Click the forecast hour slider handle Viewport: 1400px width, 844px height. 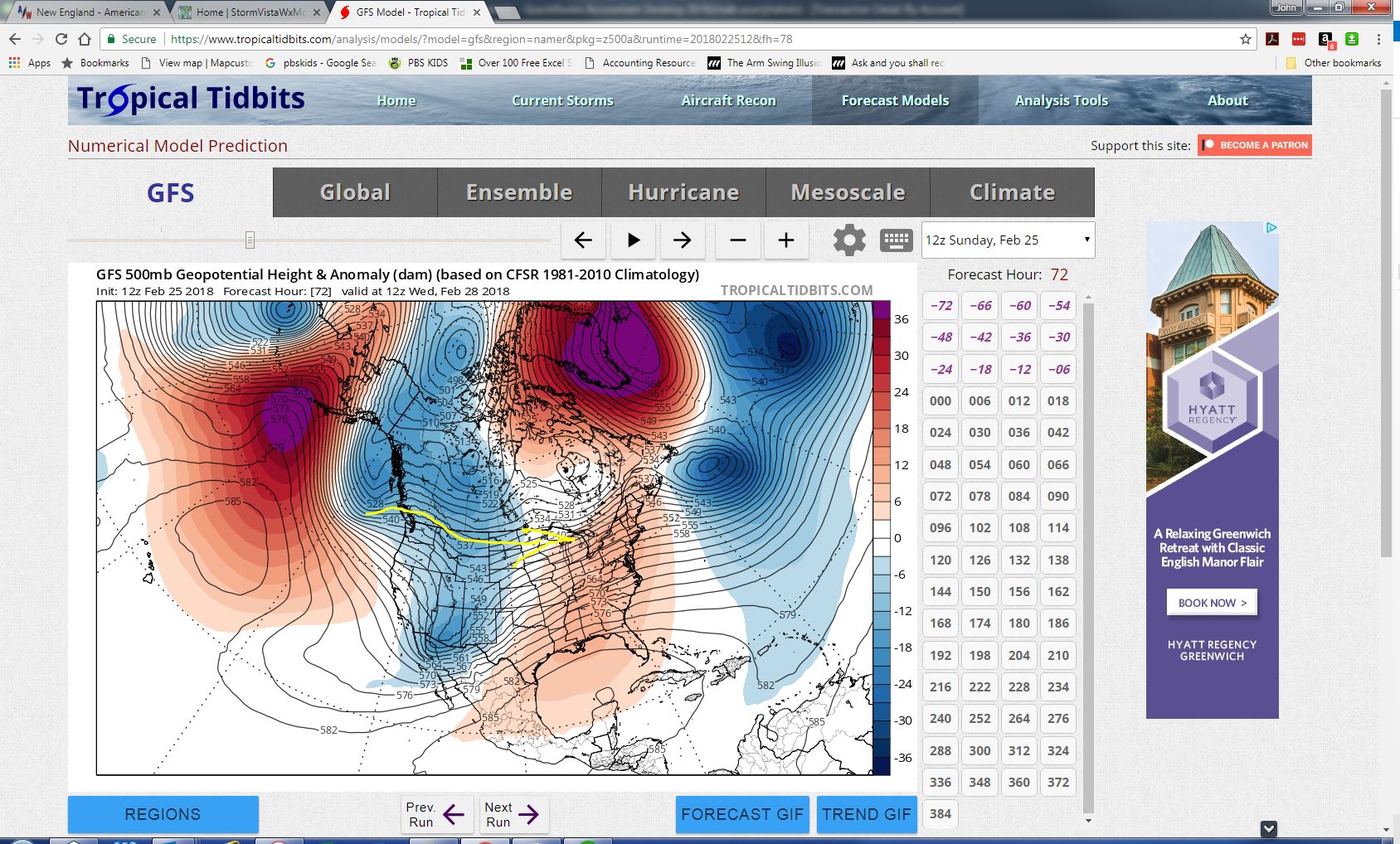coord(250,240)
